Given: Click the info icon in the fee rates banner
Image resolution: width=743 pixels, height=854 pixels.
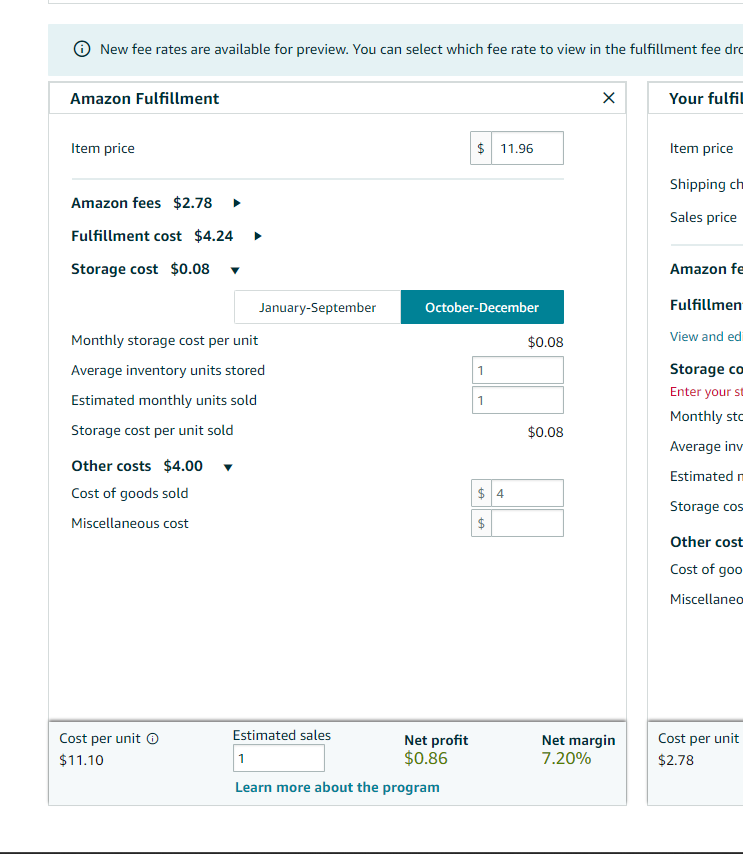Looking at the screenshot, I should click(82, 49).
